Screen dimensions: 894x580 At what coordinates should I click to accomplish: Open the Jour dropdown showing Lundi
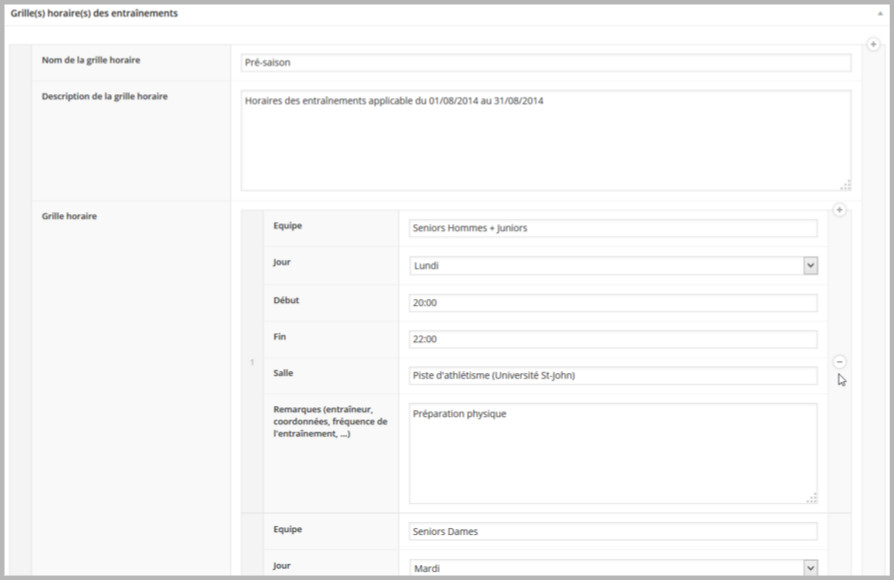(613, 266)
